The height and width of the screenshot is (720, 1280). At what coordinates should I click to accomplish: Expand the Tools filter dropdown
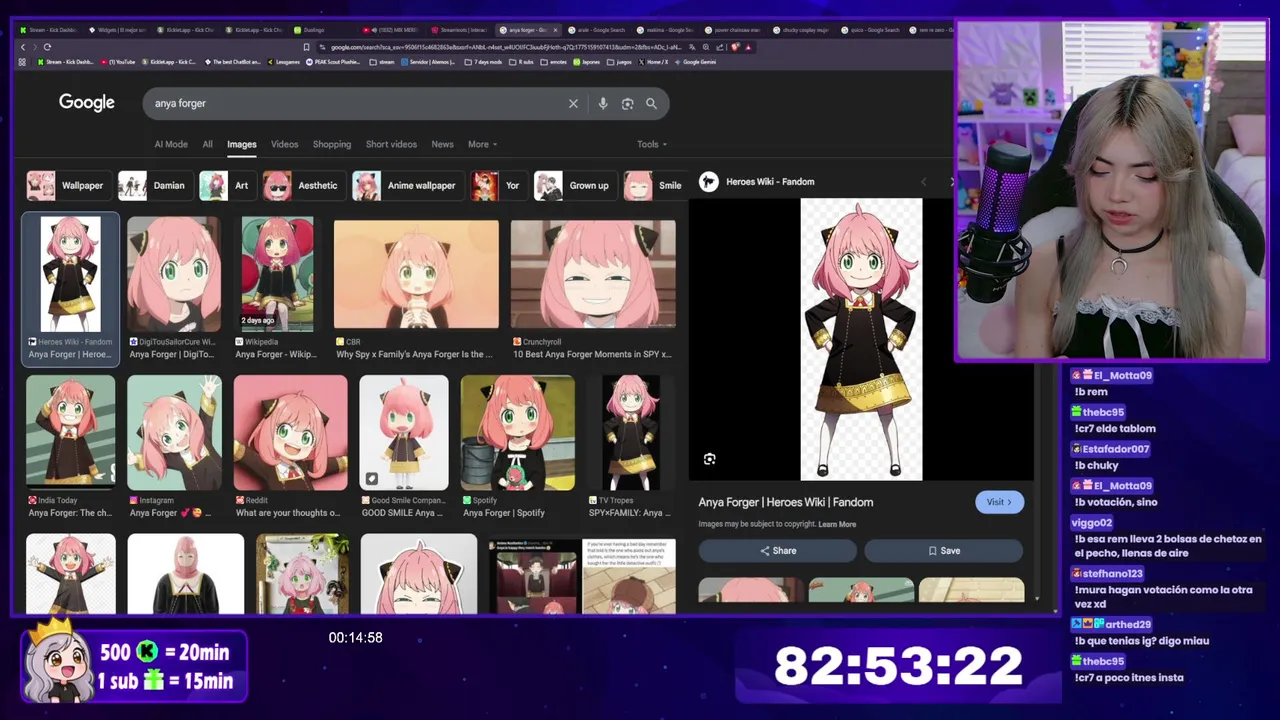(651, 144)
